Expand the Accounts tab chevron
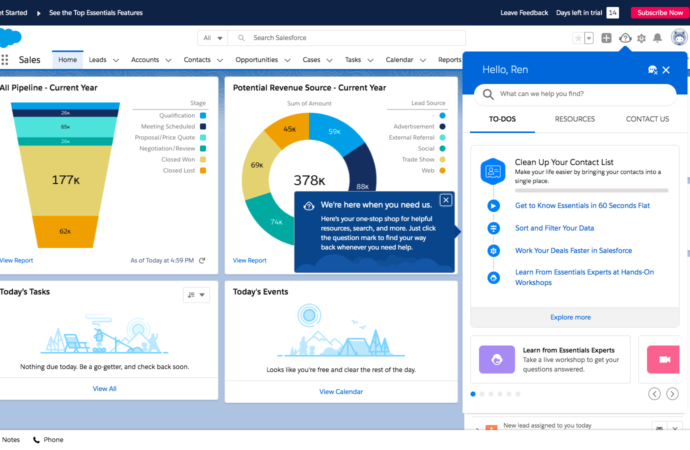Viewport: 690px width, 450px height. click(168, 60)
